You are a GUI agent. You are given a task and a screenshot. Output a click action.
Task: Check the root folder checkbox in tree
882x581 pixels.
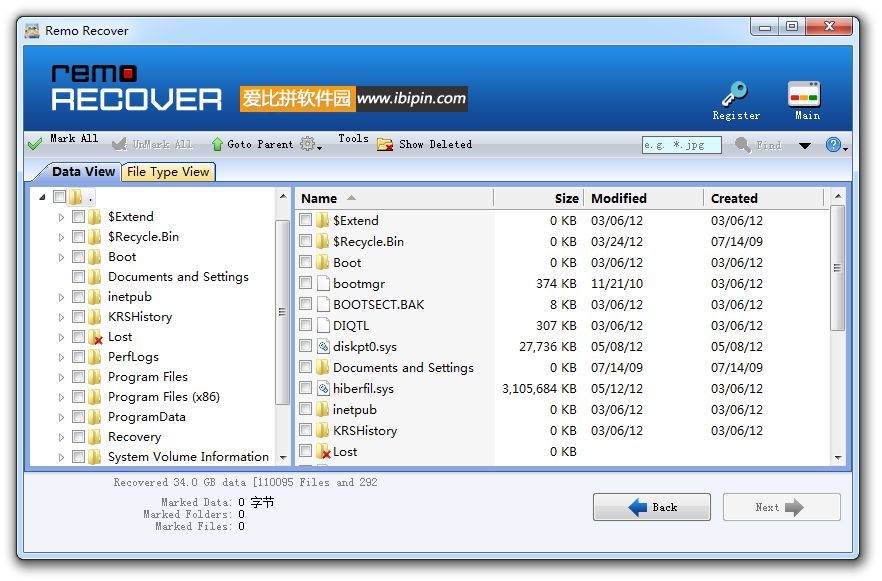click(x=59, y=197)
